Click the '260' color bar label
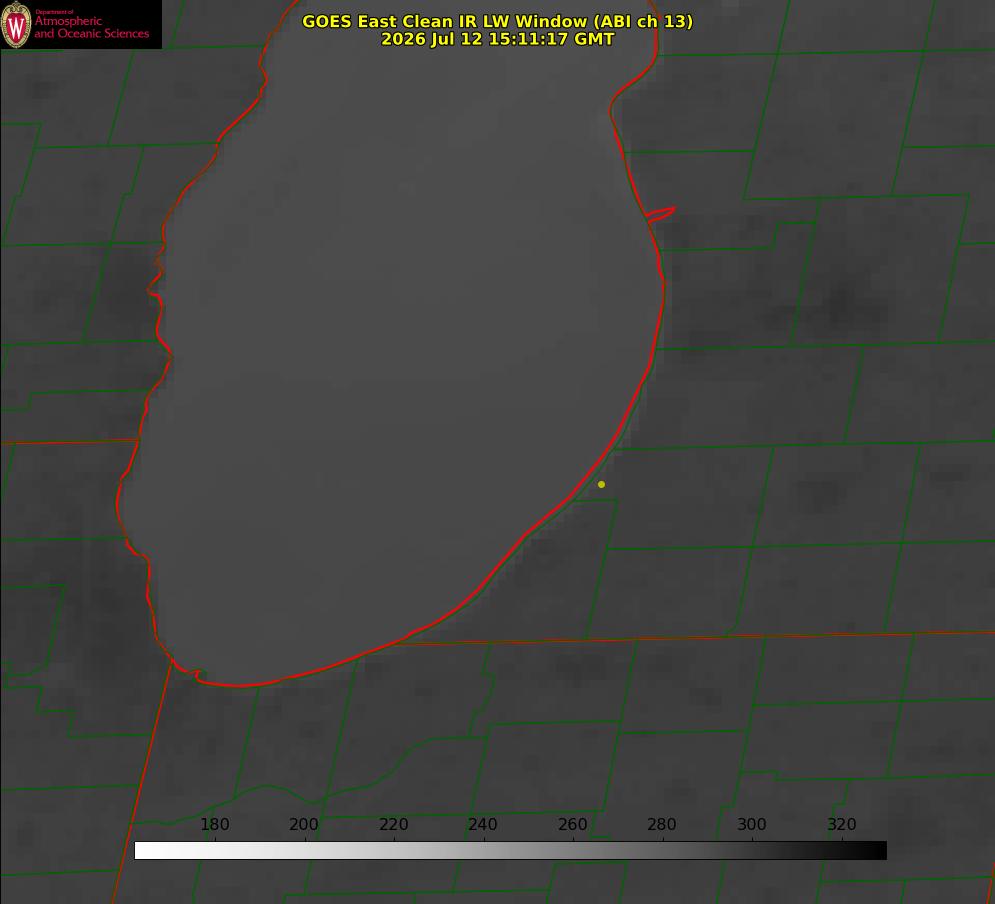 (572, 824)
